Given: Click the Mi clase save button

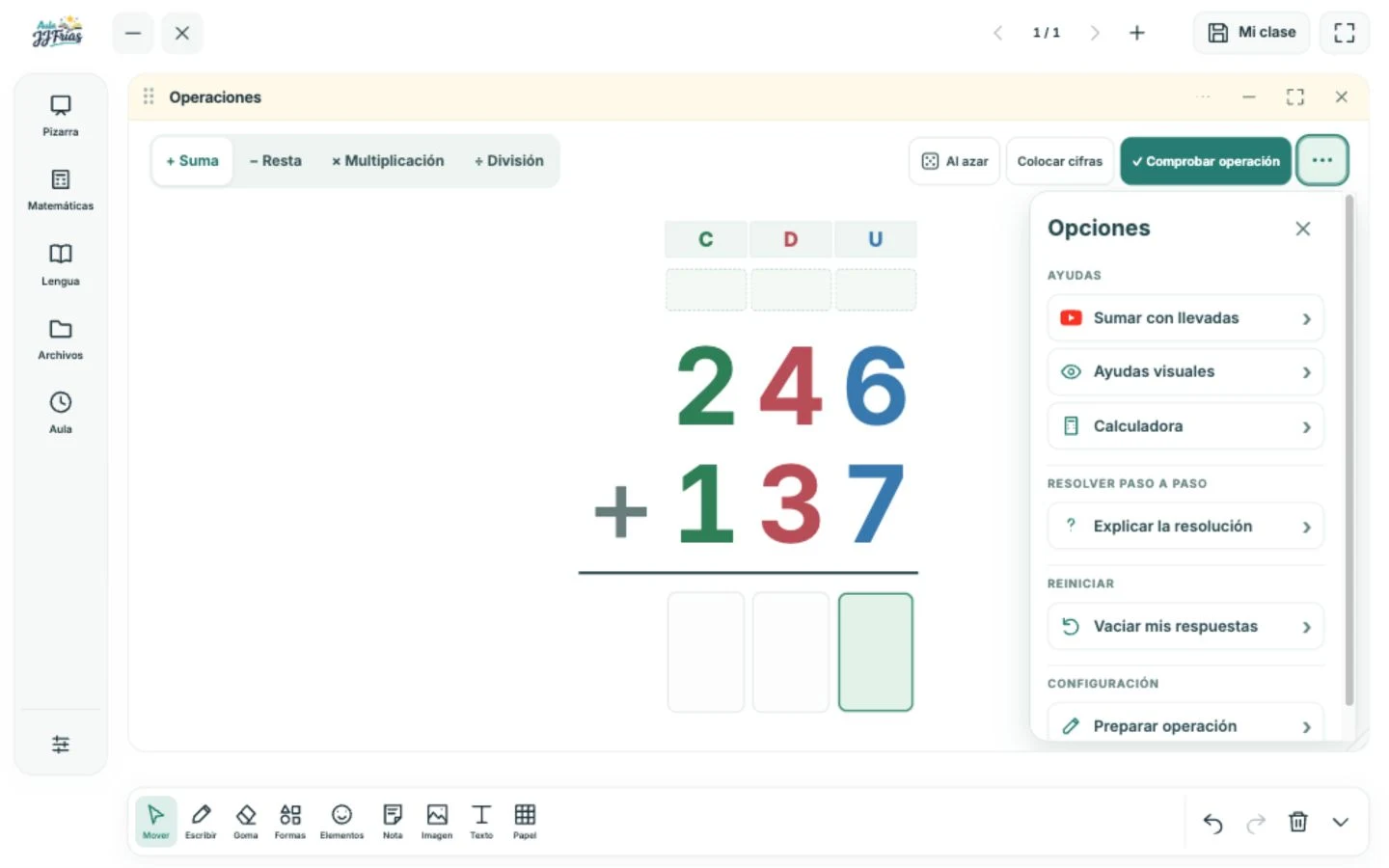Looking at the screenshot, I should [1251, 33].
